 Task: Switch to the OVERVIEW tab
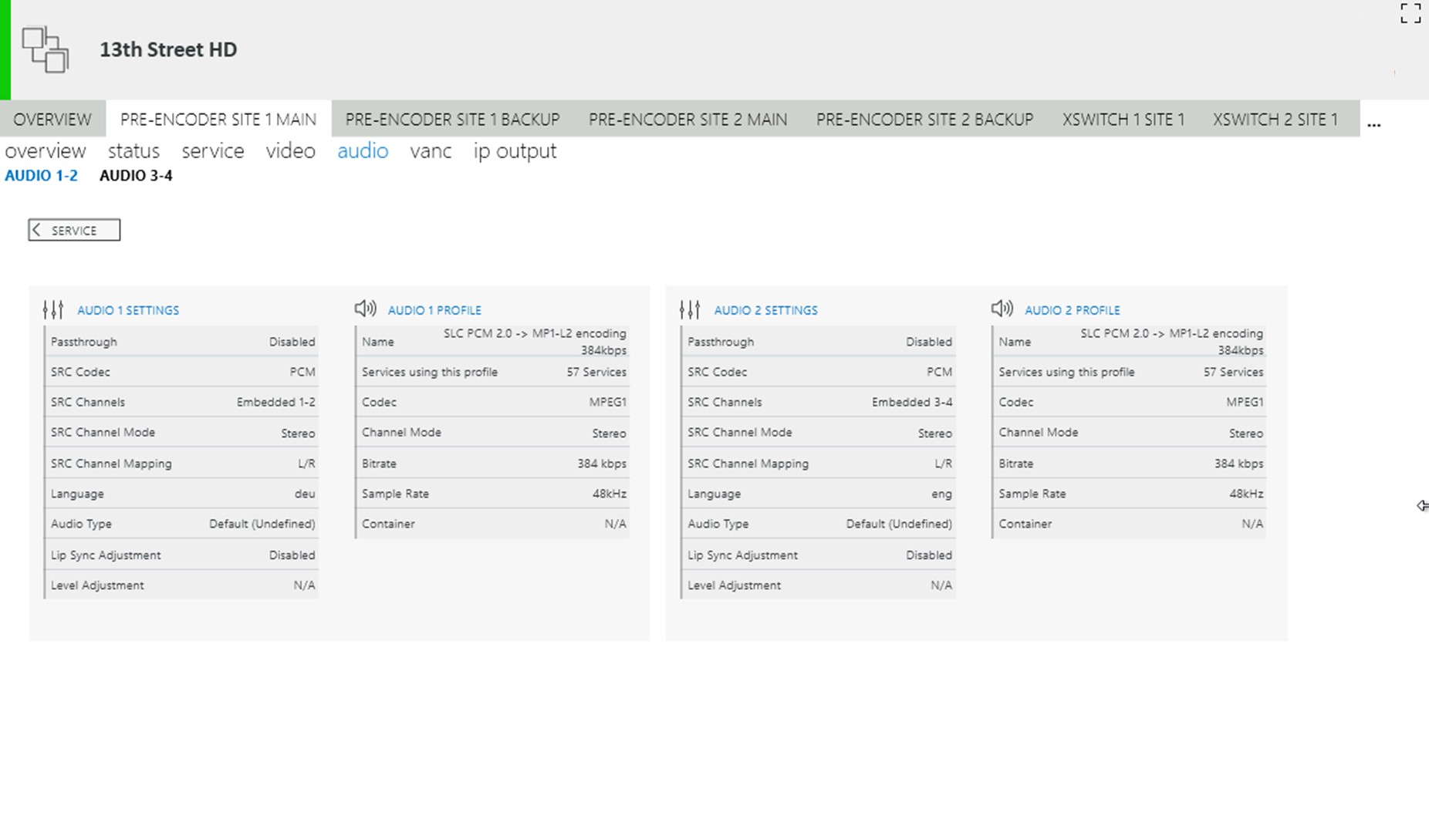tap(52, 120)
